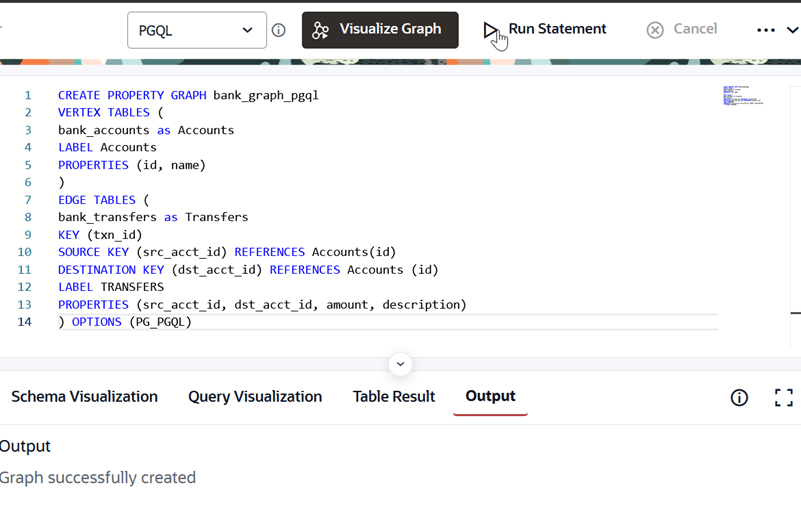Click the Visualize Graph button
The height and width of the screenshot is (514, 801).
380,30
